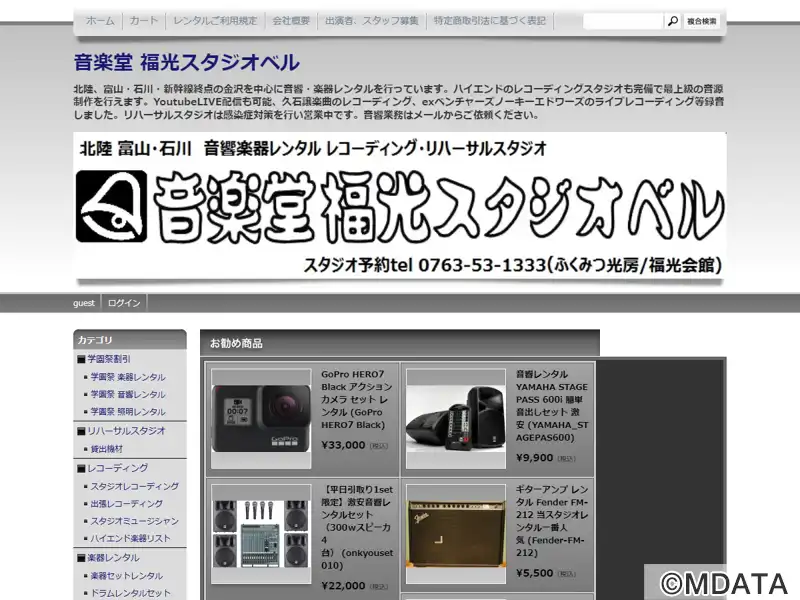Open ドラムレンタルセット subcategory
This screenshot has height=600, width=800.
(x=130, y=593)
